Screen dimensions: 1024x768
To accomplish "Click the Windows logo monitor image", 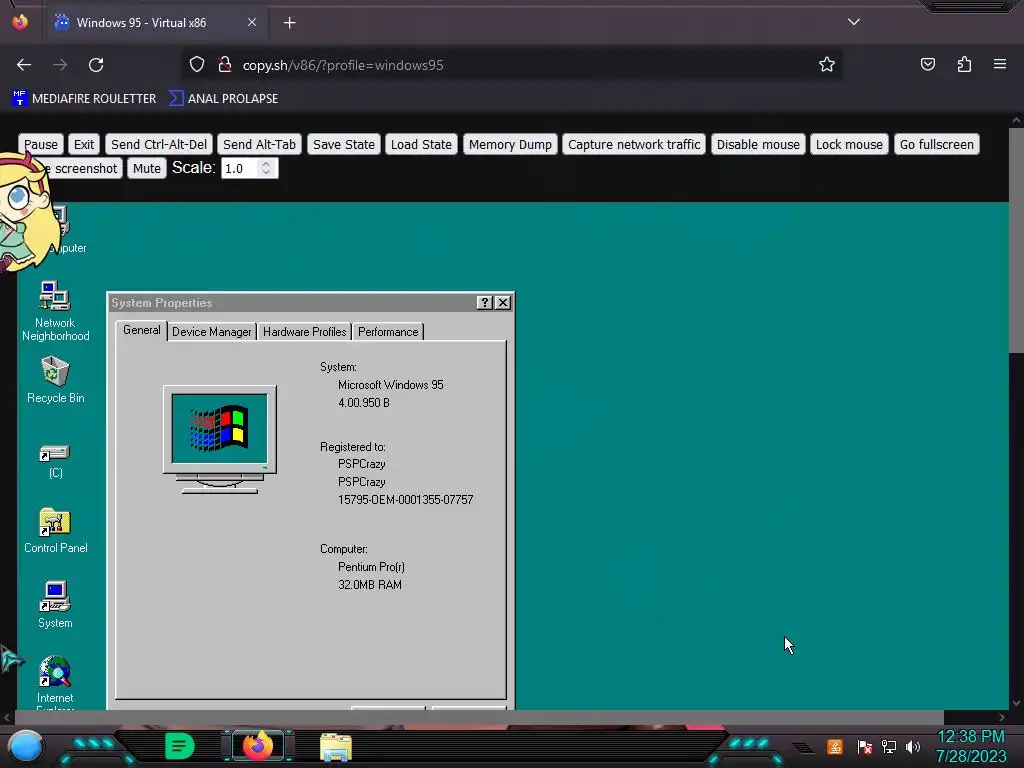I will [219, 440].
